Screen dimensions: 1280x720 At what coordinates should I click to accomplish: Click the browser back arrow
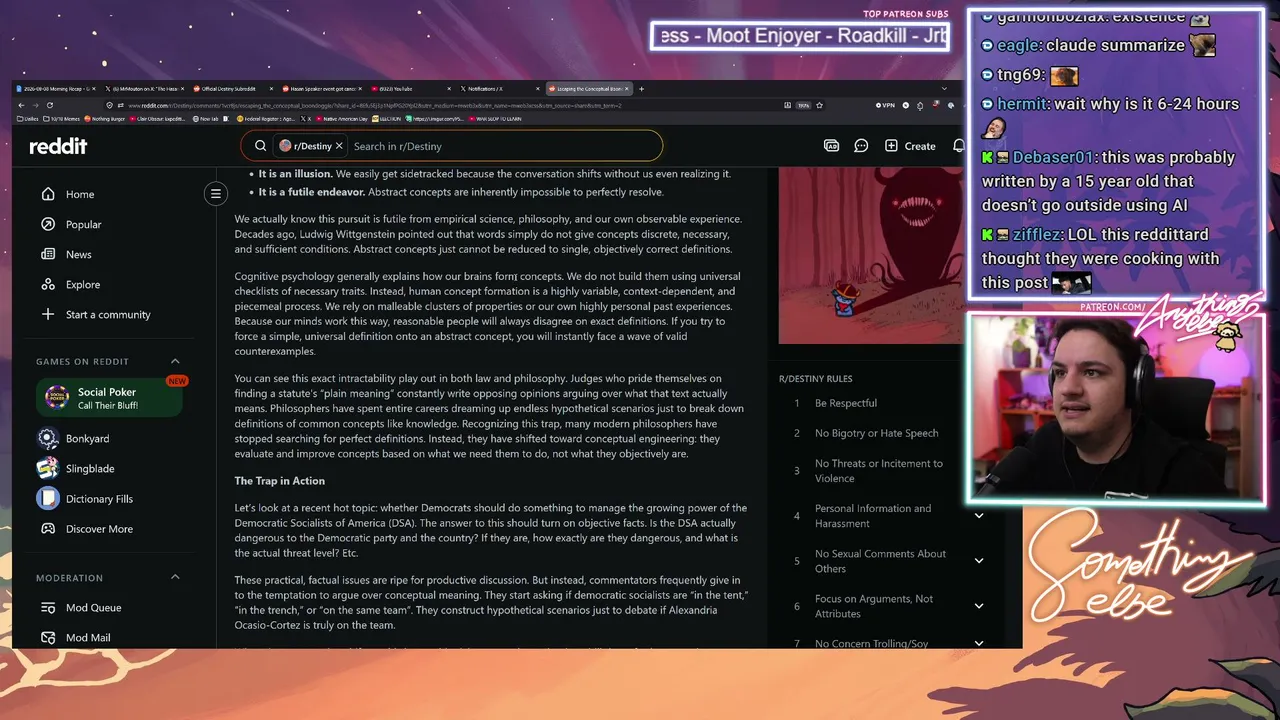(x=21, y=105)
